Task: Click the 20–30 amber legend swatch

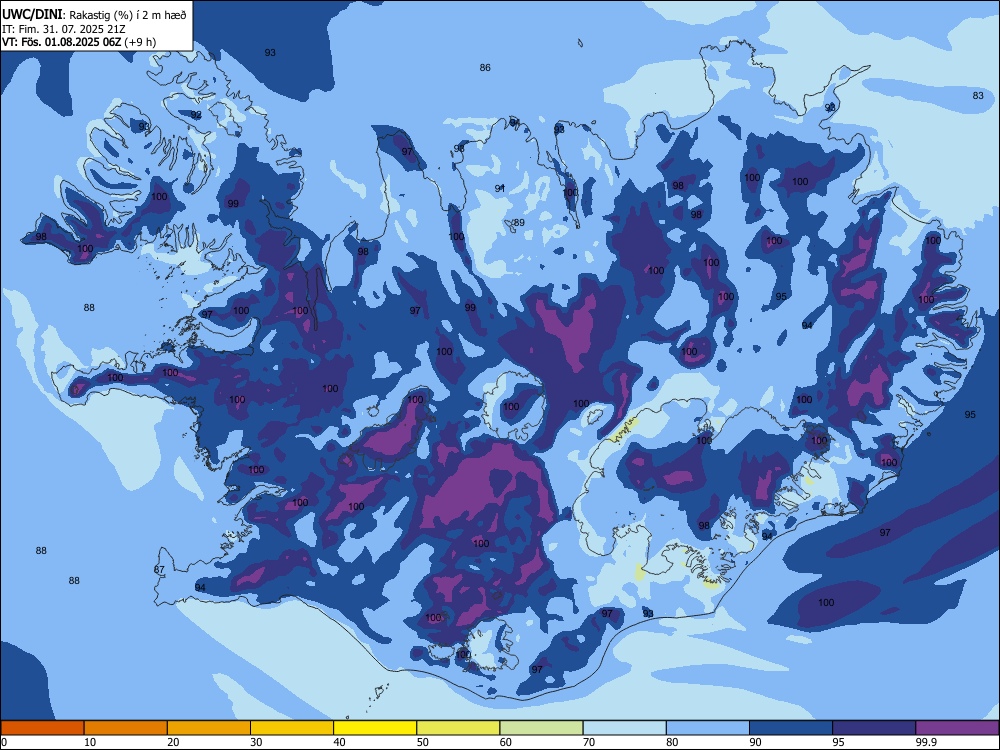Action: 209,728
